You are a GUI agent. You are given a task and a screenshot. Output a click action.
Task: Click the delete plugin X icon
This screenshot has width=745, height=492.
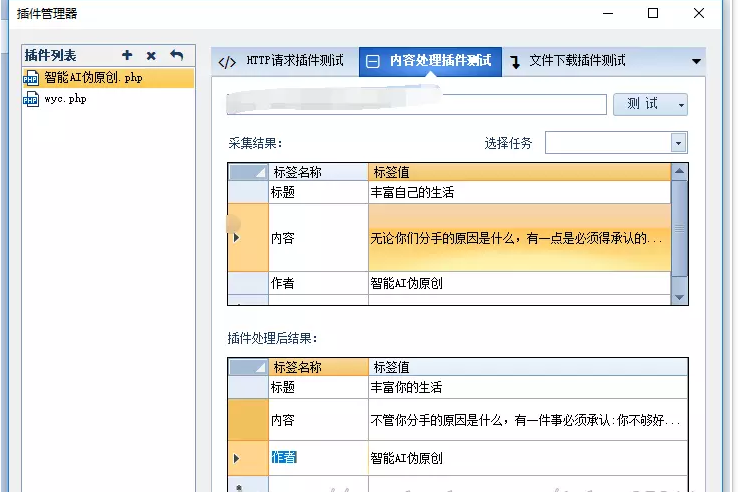(x=151, y=55)
